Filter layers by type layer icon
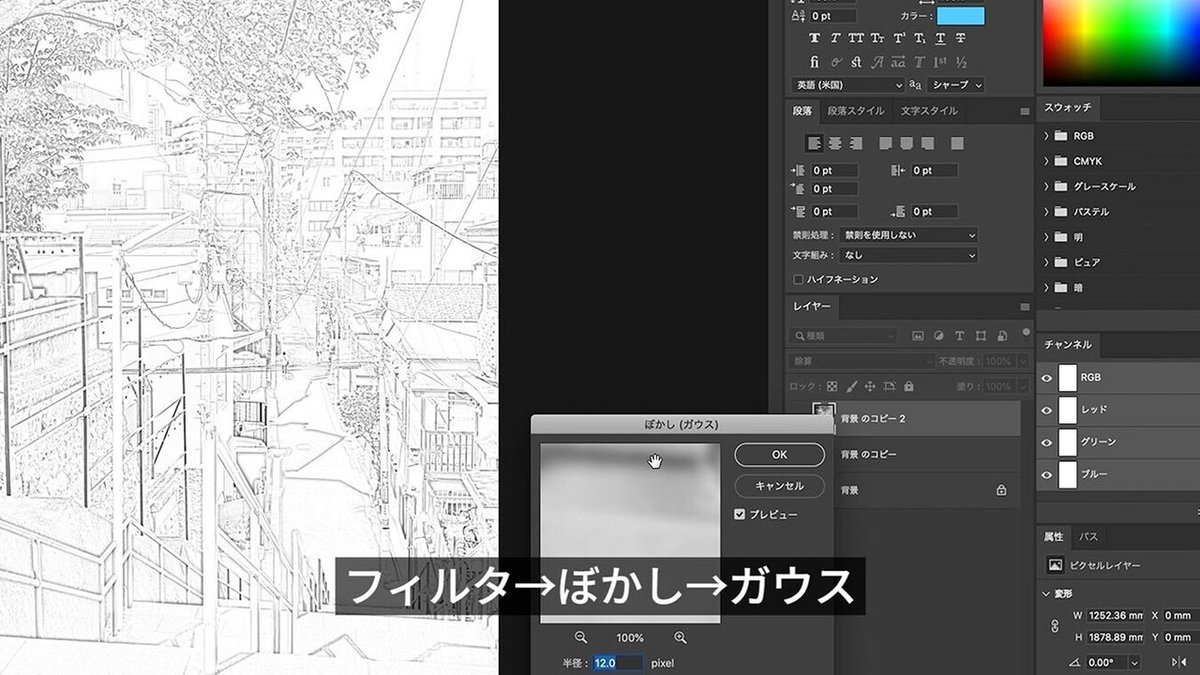 [x=960, y=335]
